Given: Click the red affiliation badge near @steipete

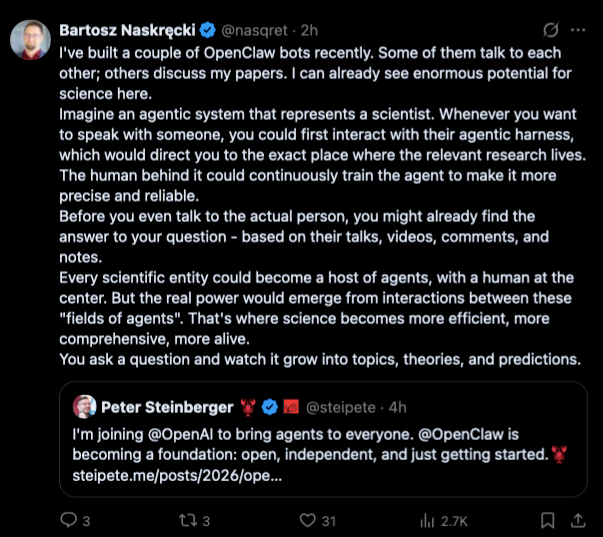Looking at the screenshot, I should coord(290,407).
